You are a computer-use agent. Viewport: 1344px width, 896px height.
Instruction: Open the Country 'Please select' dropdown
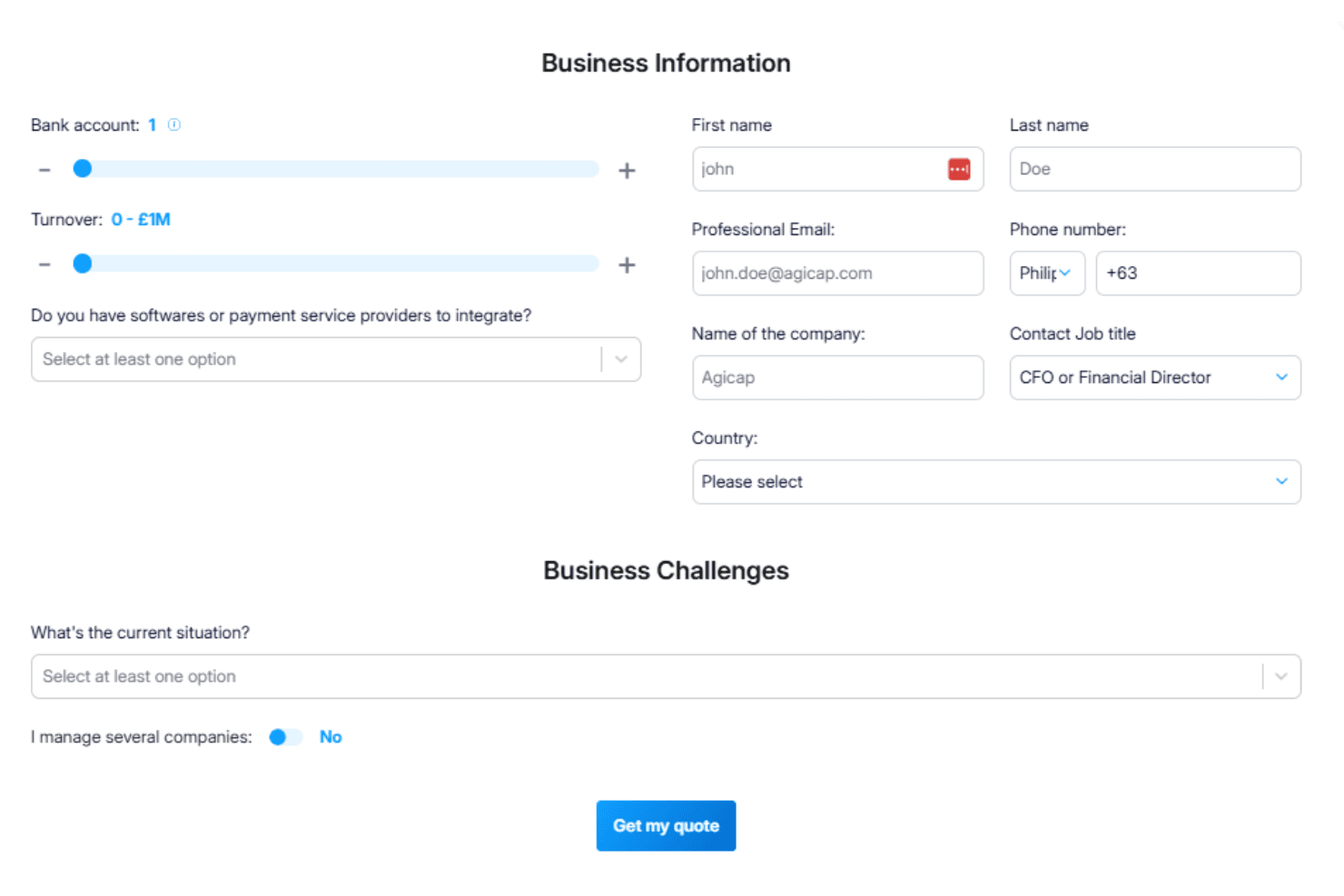[x=996, y=482]
